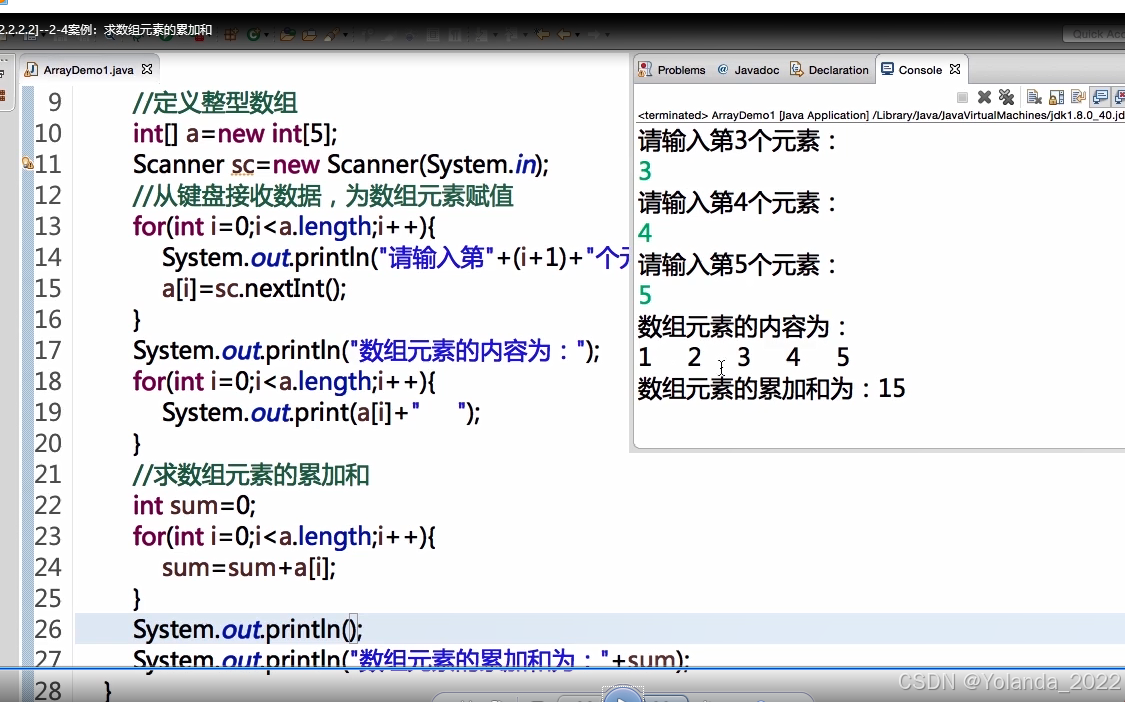Click the Search brush toolbar icon
Image resolution: width=1125 pixels, height=702 pixels.
(331, 34)
